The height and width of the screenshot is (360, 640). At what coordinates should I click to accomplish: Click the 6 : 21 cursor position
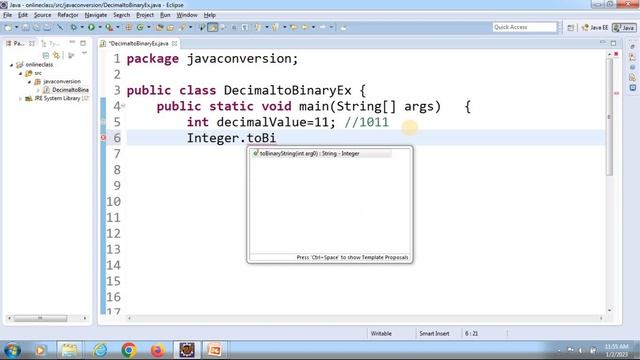pyautogui.click(x=471, y=333)
